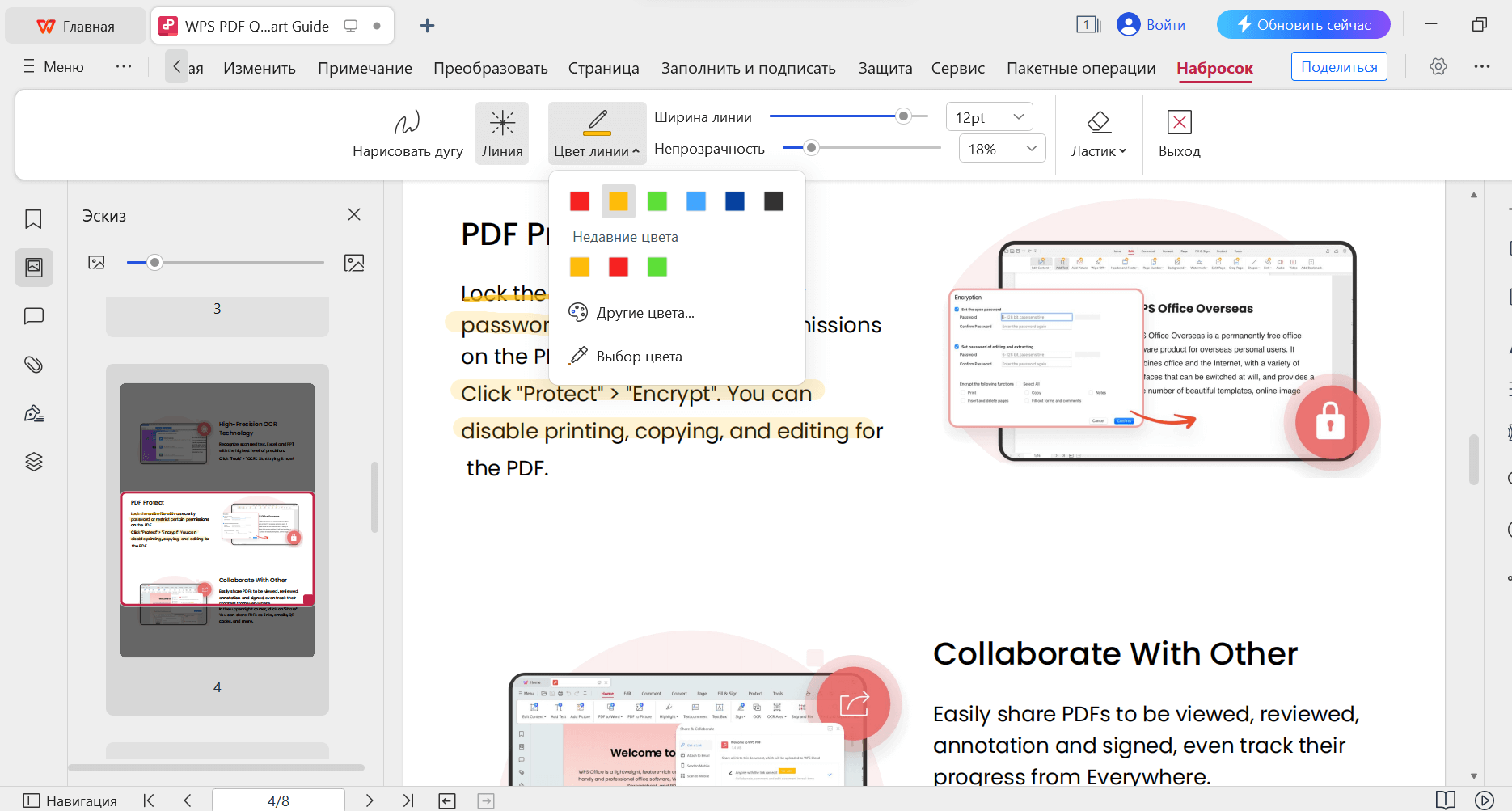Open the Comments panel in sidebar
1512x811 pixels.
click(x=33, y=315)
